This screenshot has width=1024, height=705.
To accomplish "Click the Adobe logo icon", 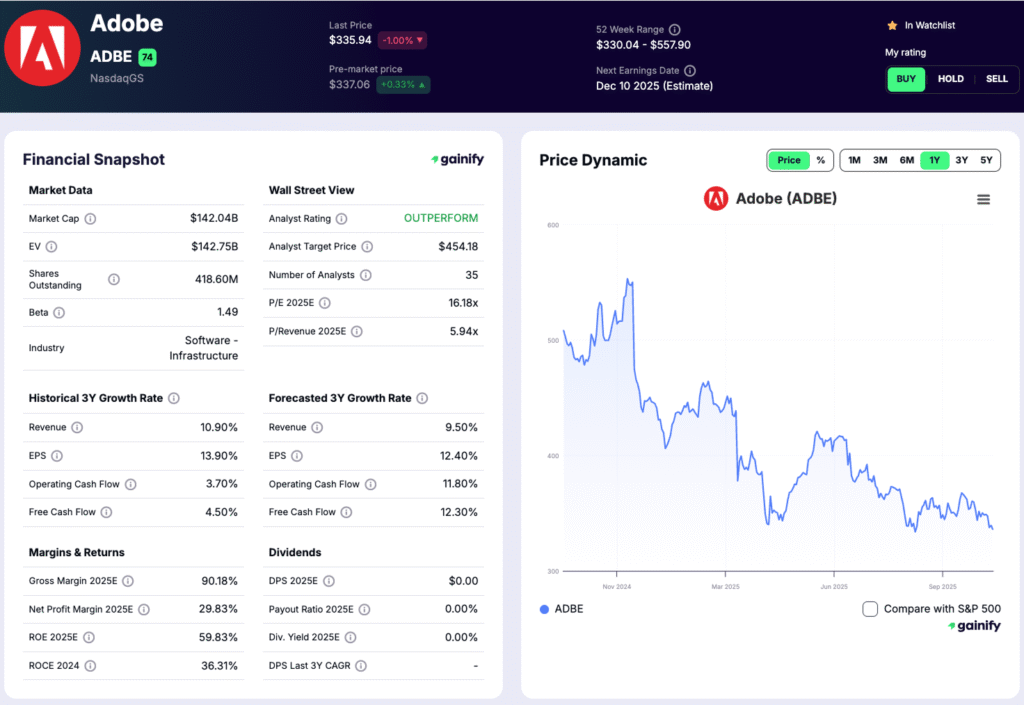I will click(x=41, y=46).
